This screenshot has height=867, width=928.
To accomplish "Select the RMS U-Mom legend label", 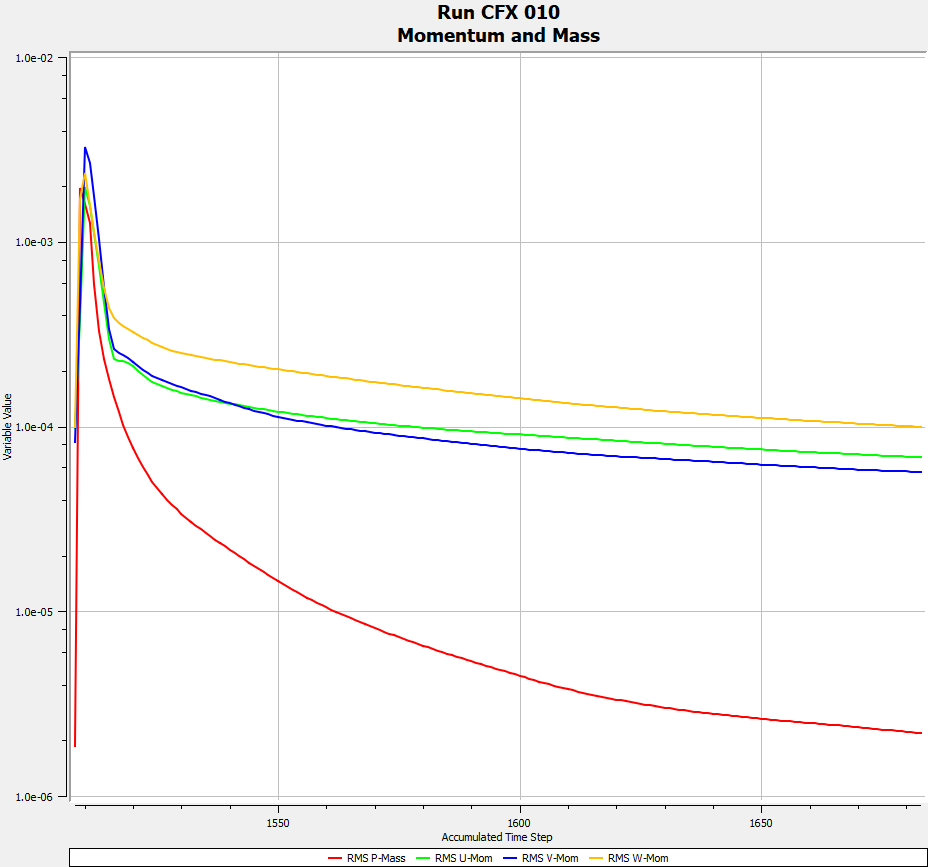I will tap(464, 858).
